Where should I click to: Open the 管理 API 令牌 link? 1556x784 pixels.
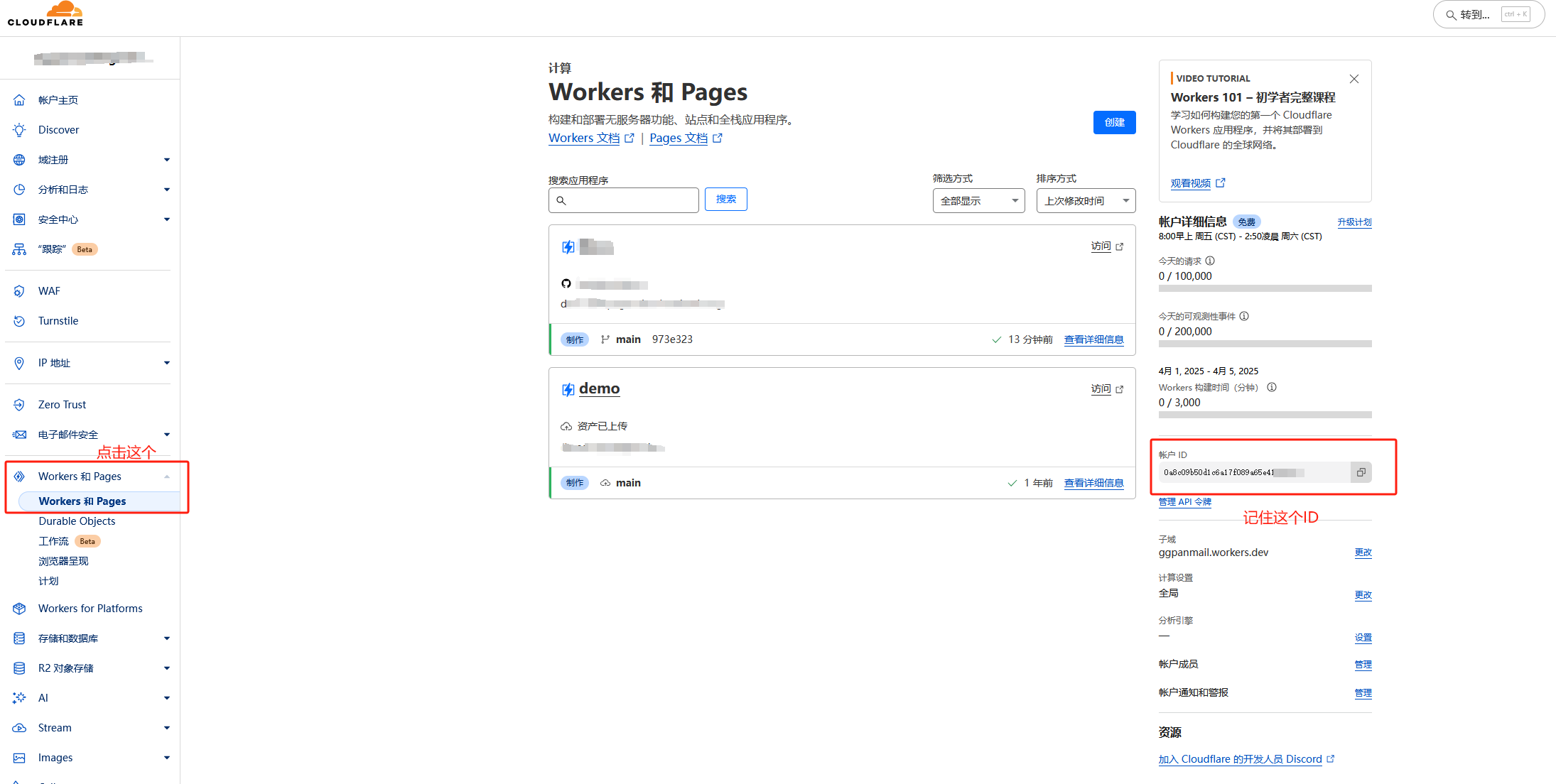(x=1184, y=502)
